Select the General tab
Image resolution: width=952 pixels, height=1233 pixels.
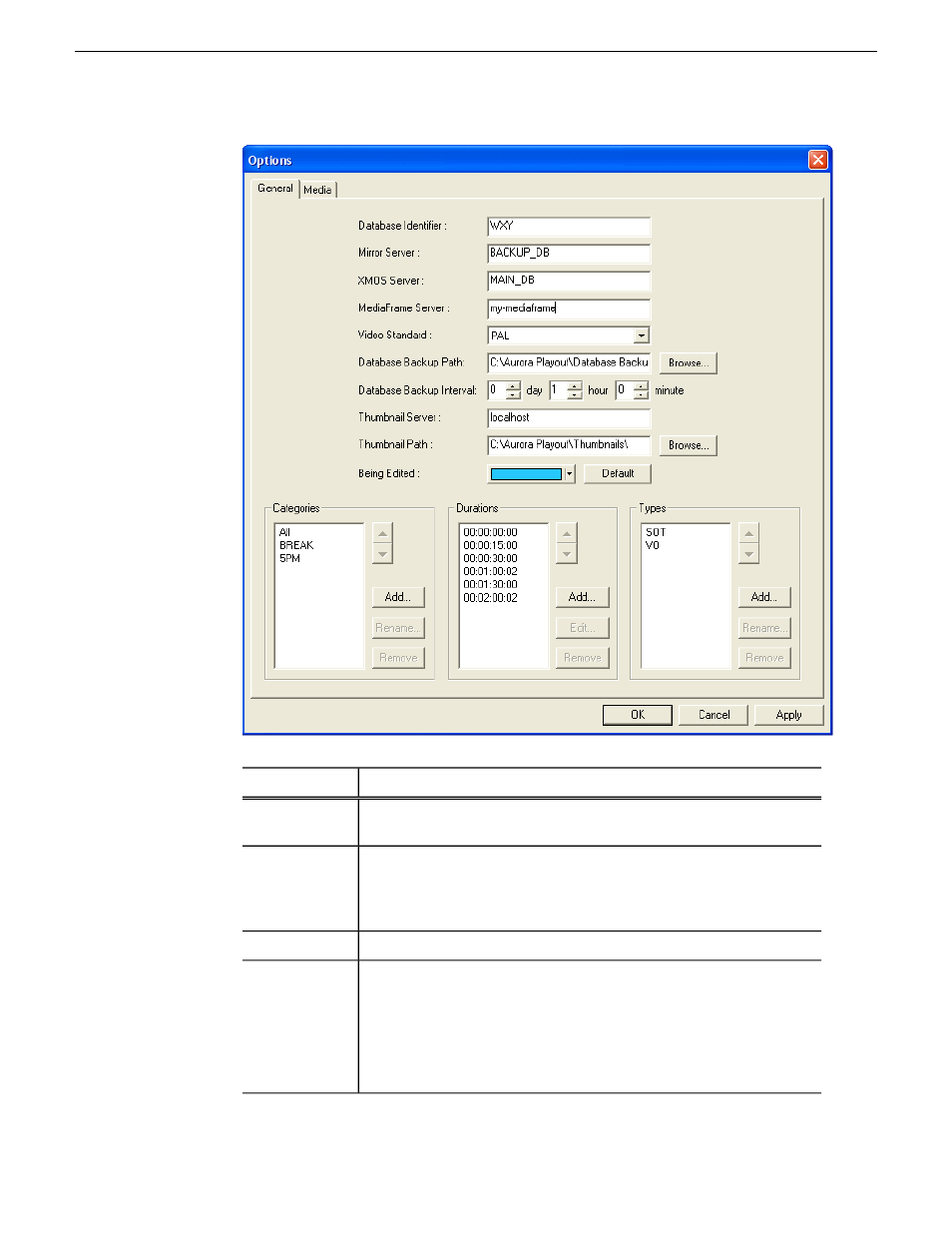[275, 188]
